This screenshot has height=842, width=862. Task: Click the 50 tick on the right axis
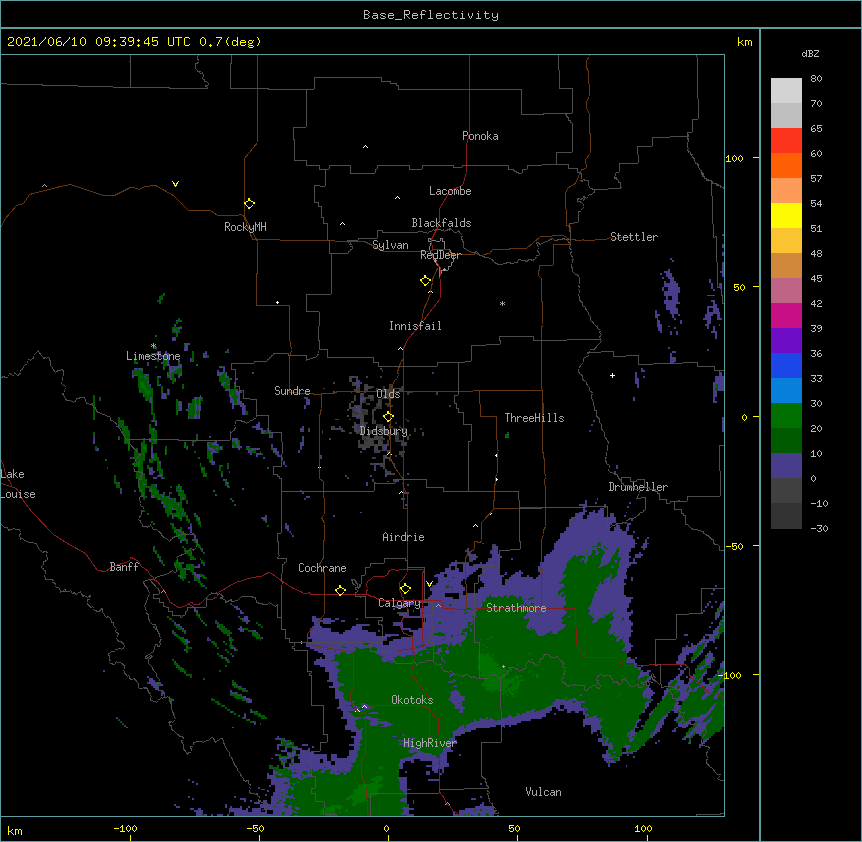tap(739, 287)
